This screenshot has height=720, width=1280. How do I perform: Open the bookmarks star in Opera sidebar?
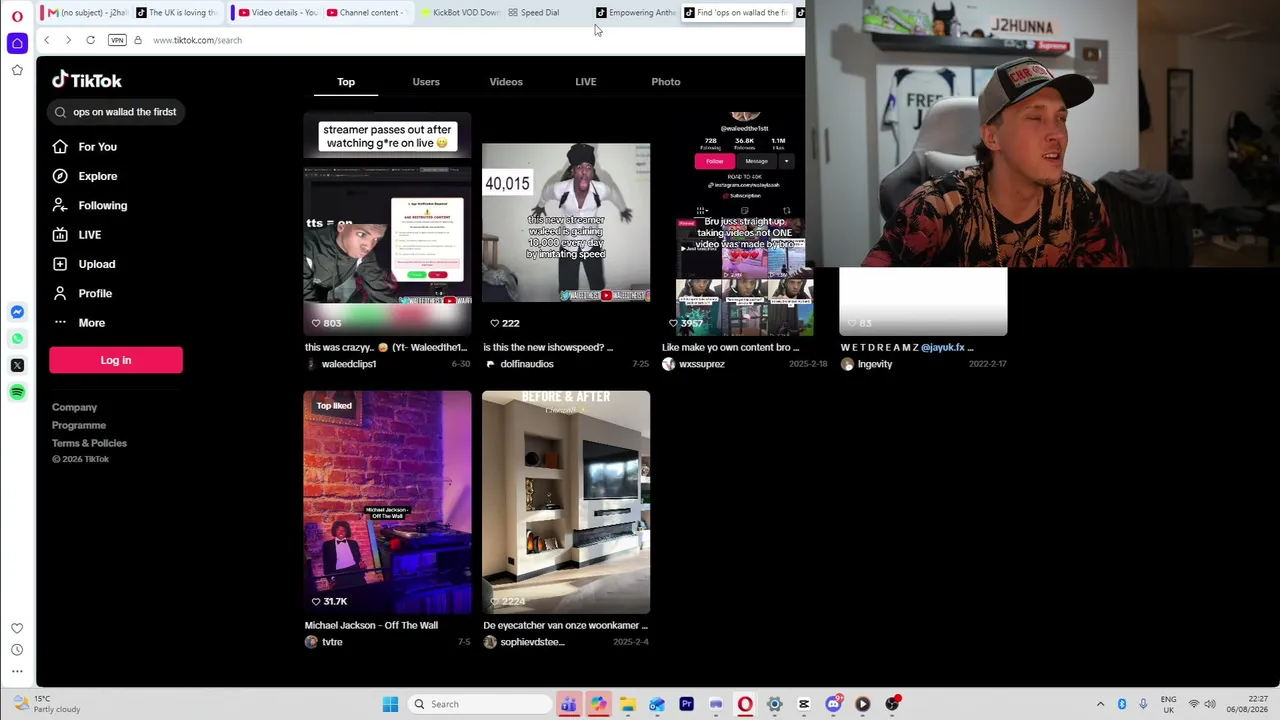pos(17,70)
